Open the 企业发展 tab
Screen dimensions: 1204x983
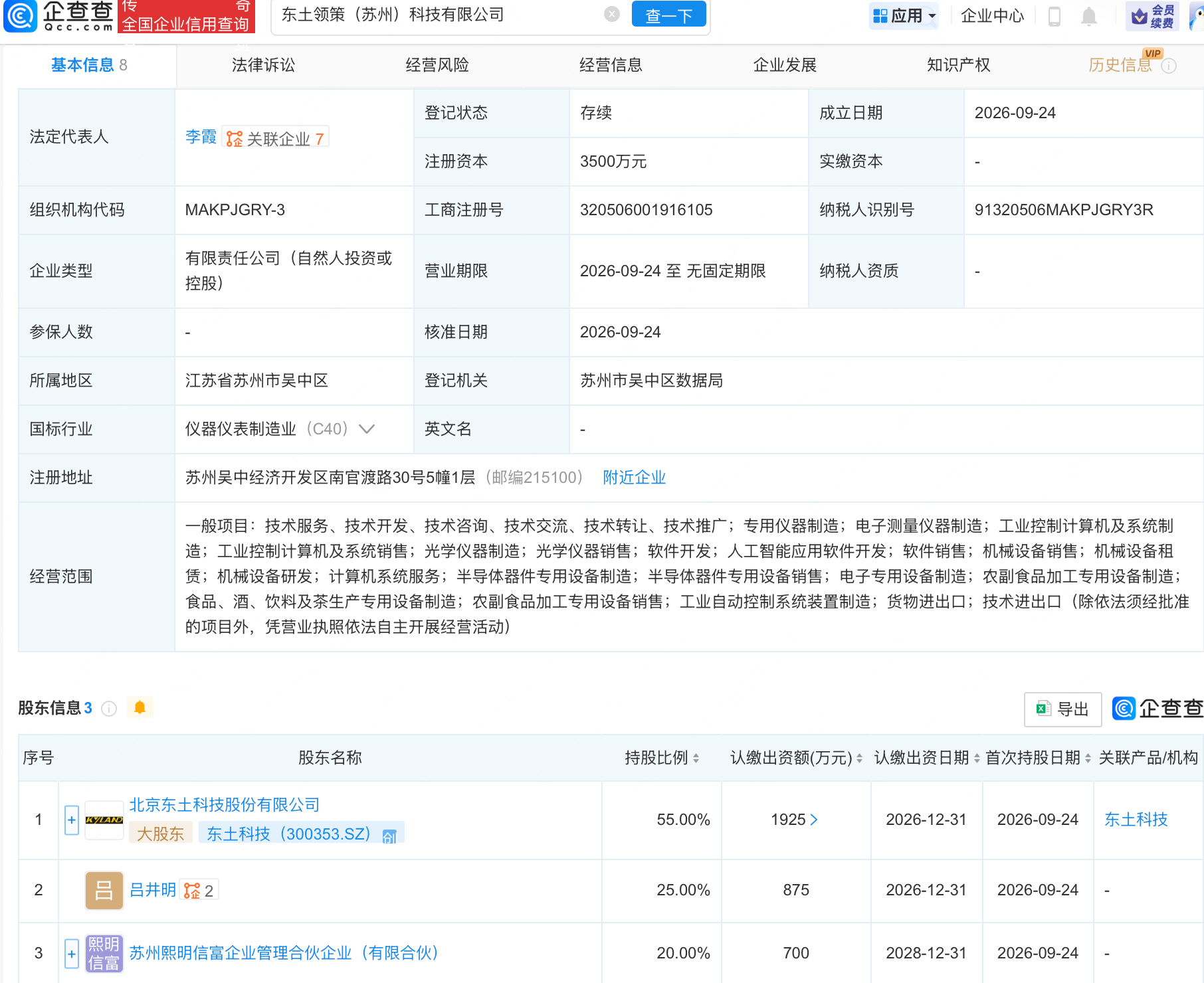(785, 64)
